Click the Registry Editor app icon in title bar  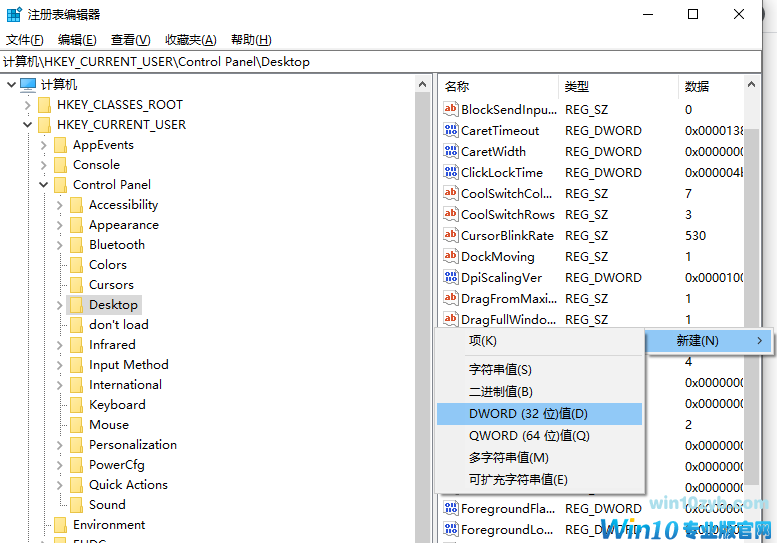[13, 15]
